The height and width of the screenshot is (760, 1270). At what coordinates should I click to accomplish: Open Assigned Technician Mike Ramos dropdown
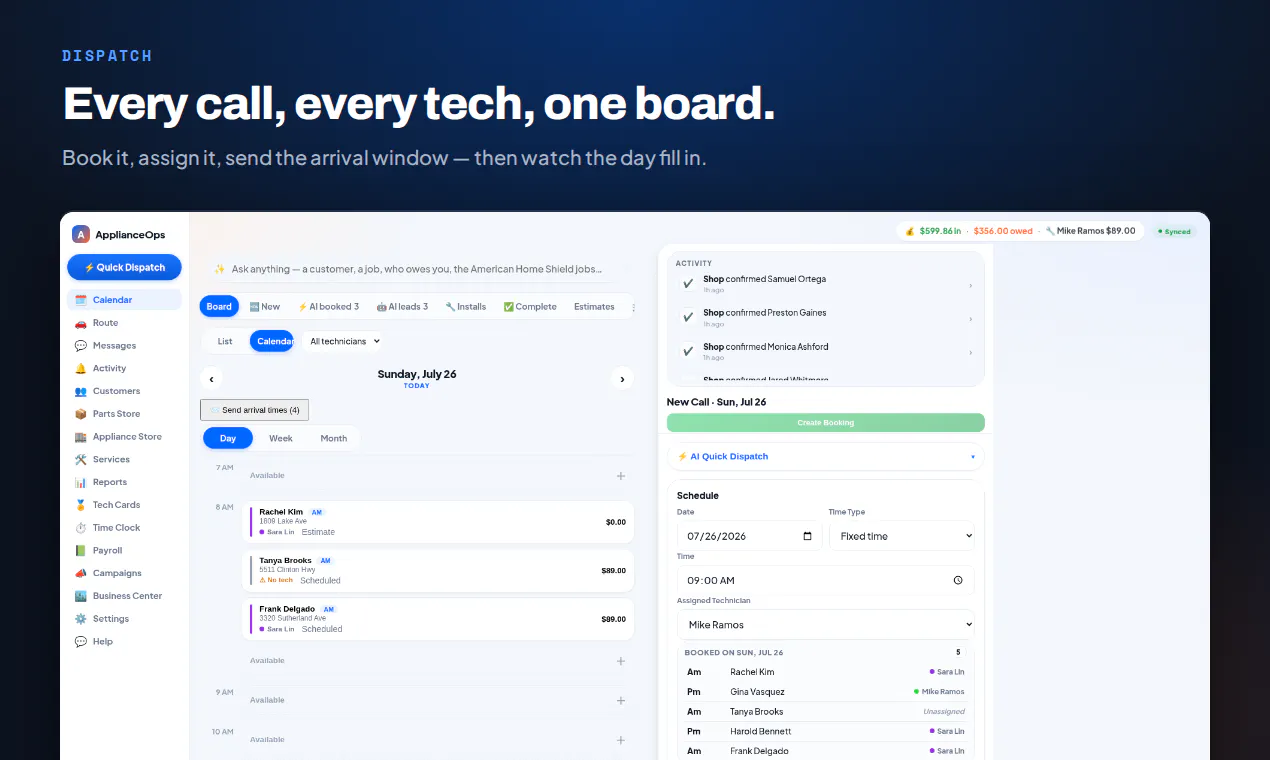(826, 624)
